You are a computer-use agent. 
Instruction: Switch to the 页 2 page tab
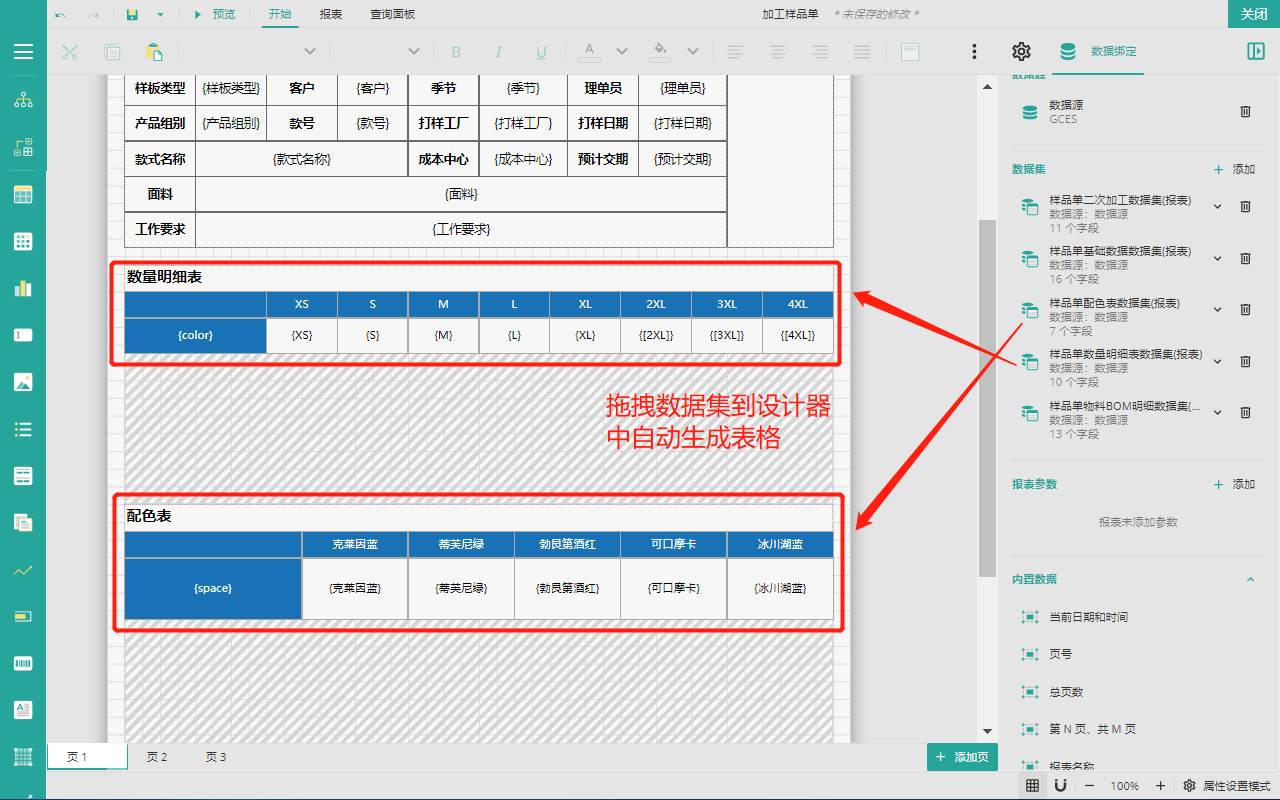click(x=157, y=757)
